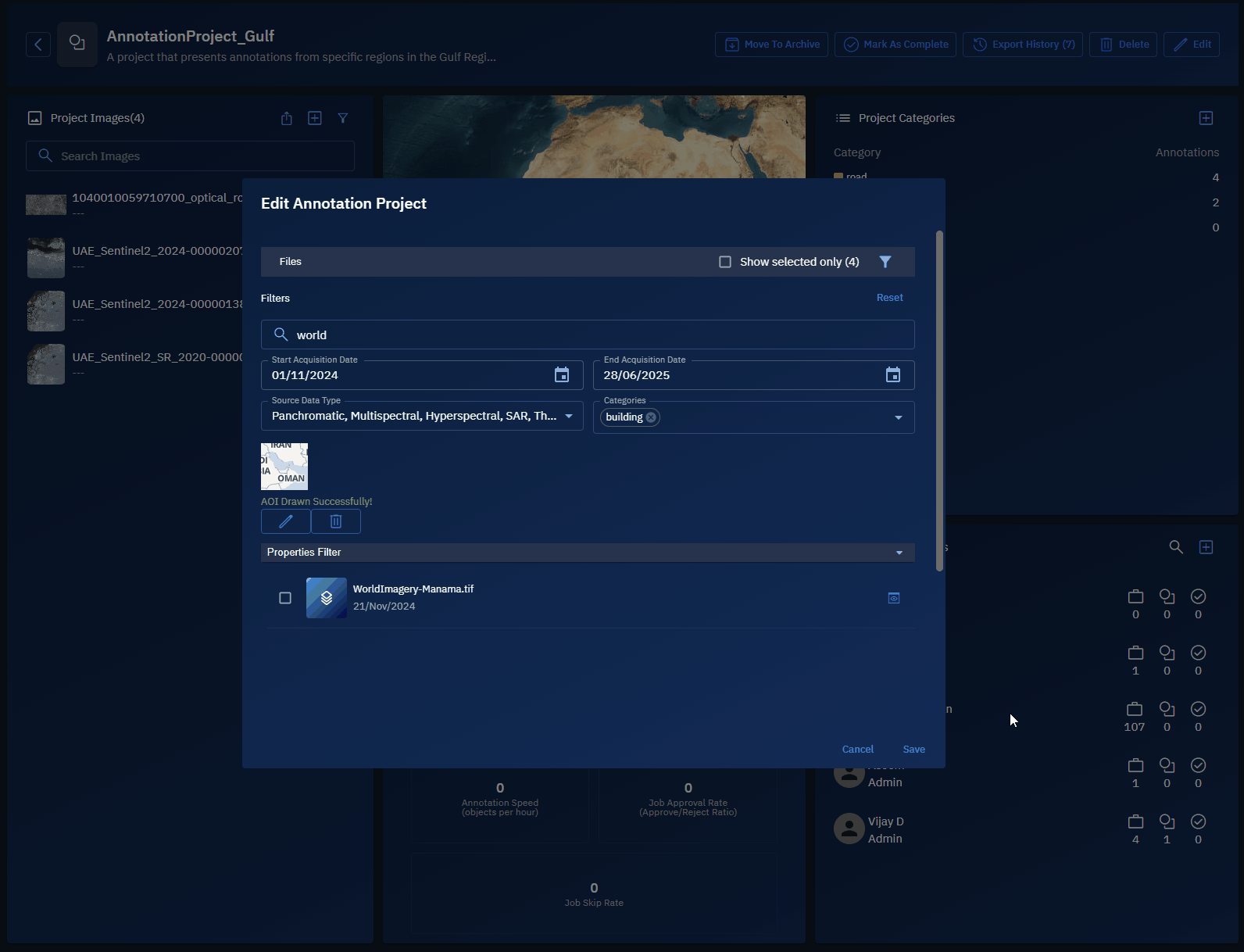Preview WorldImagery-Manama.tif using the eye icon
1244x952 pixels.
pos(894,598)
